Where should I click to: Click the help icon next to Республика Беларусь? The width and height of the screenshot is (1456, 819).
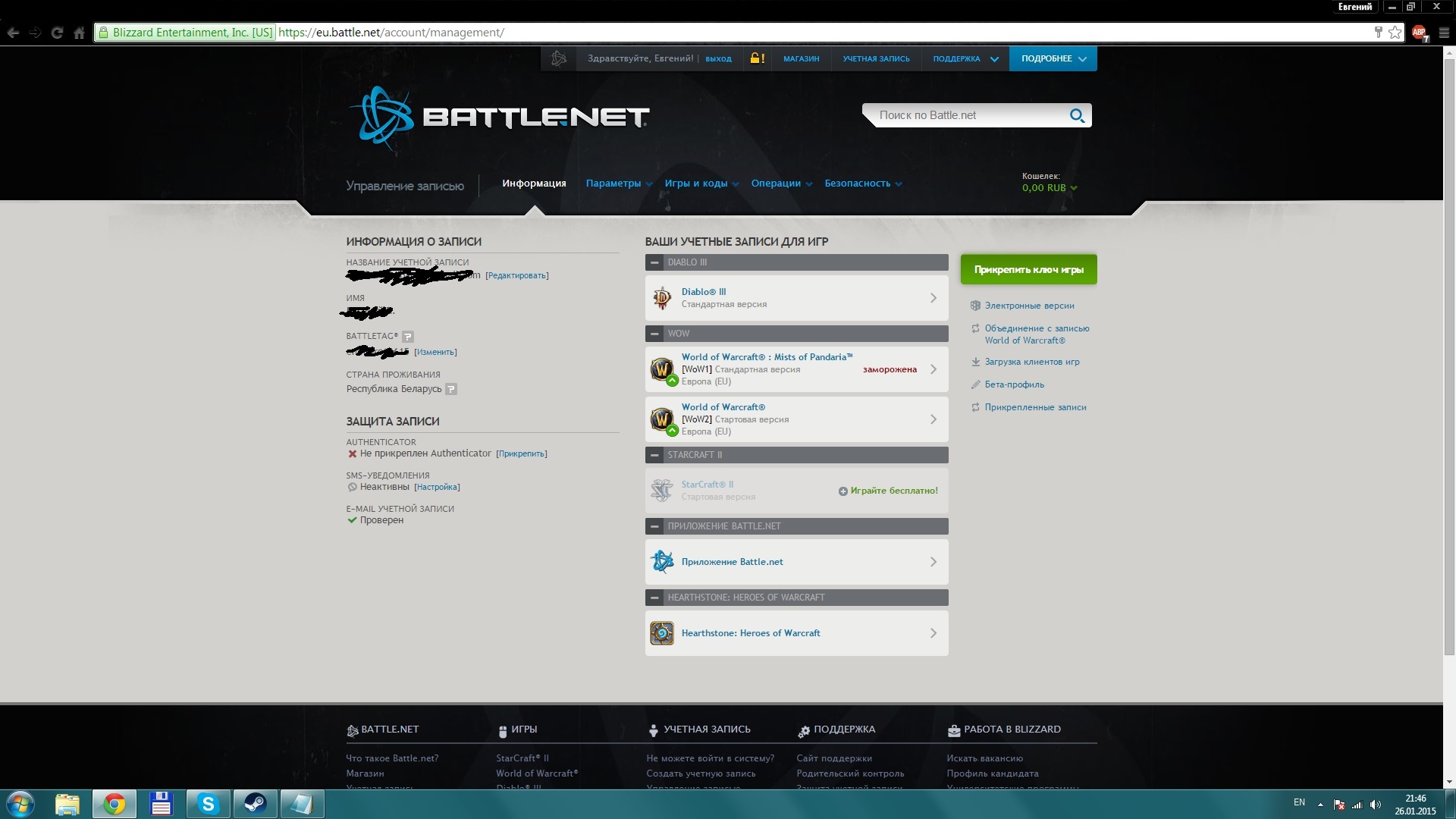[x=451, y=389]
